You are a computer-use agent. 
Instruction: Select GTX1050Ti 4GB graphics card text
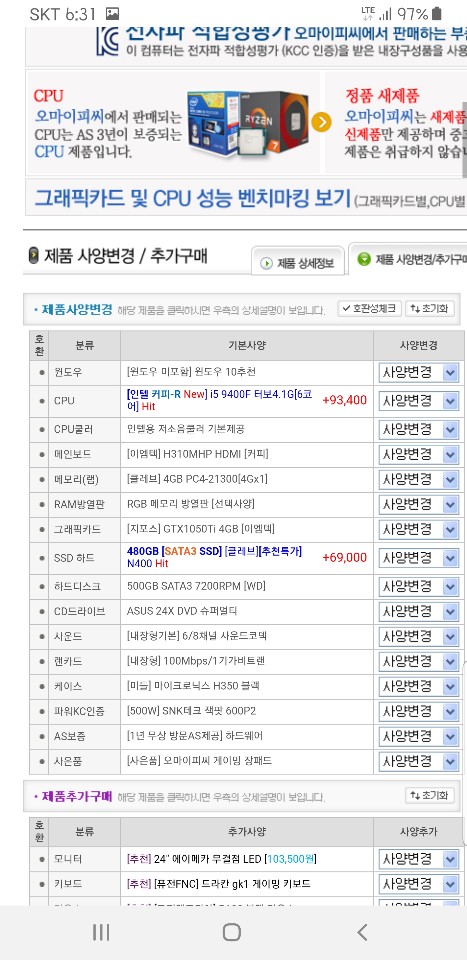[x=201, y=529]
